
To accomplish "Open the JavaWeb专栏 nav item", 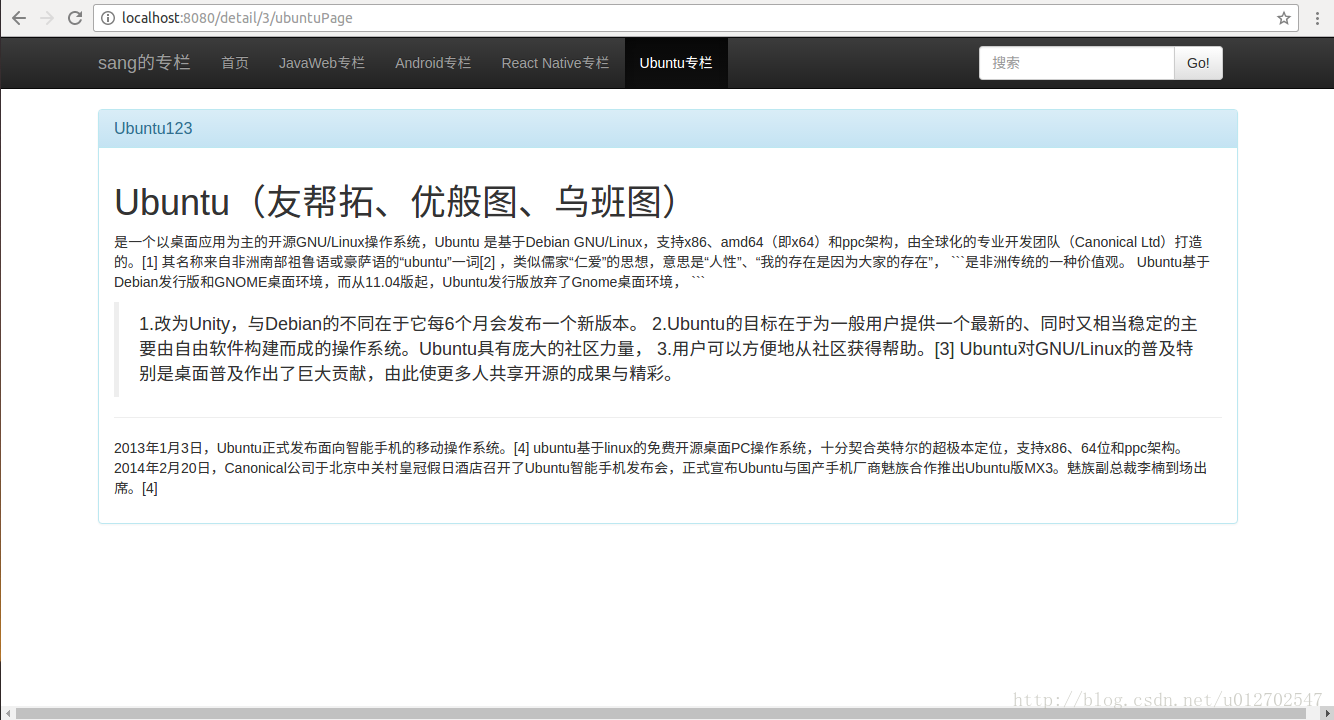I will 322,63.
